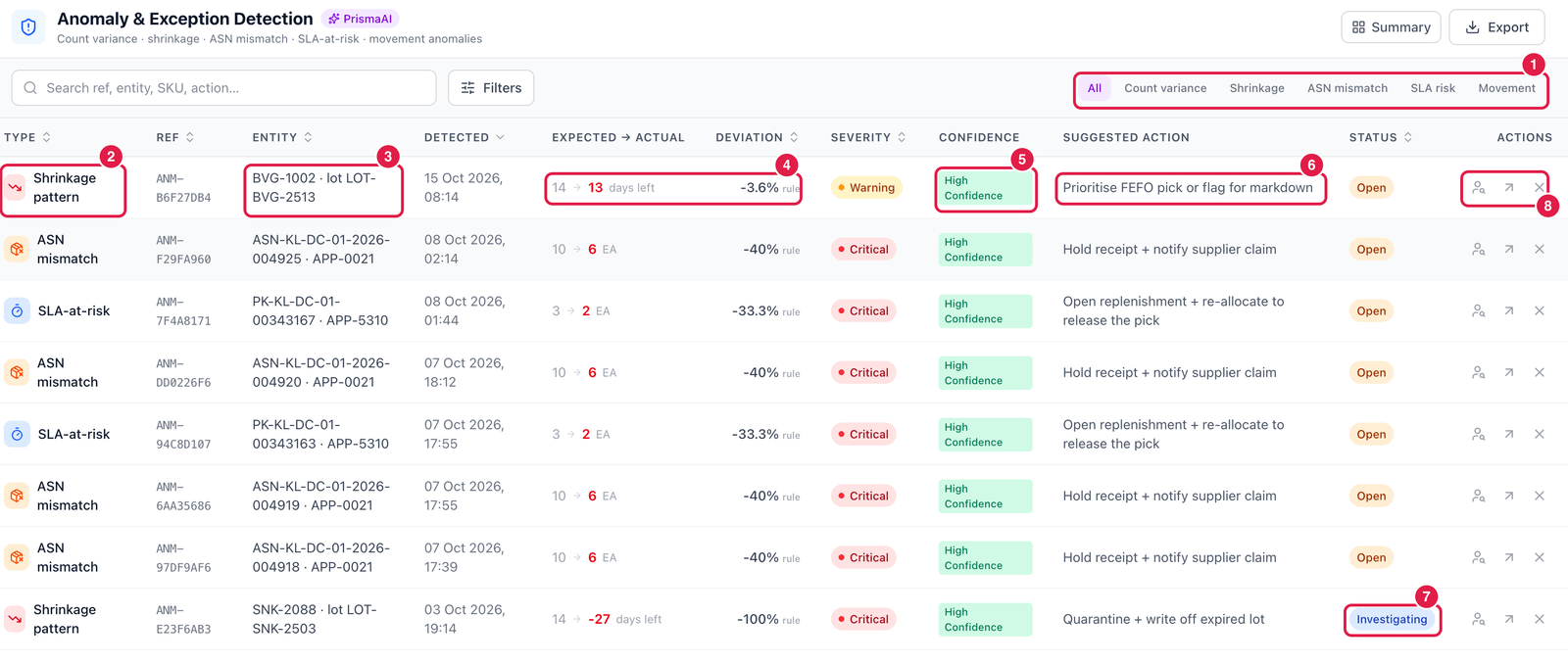Click entity text BVG-1002 lot LOT-BVG-2513
This screenshot has height=664, width=1568.
(314, 188)
